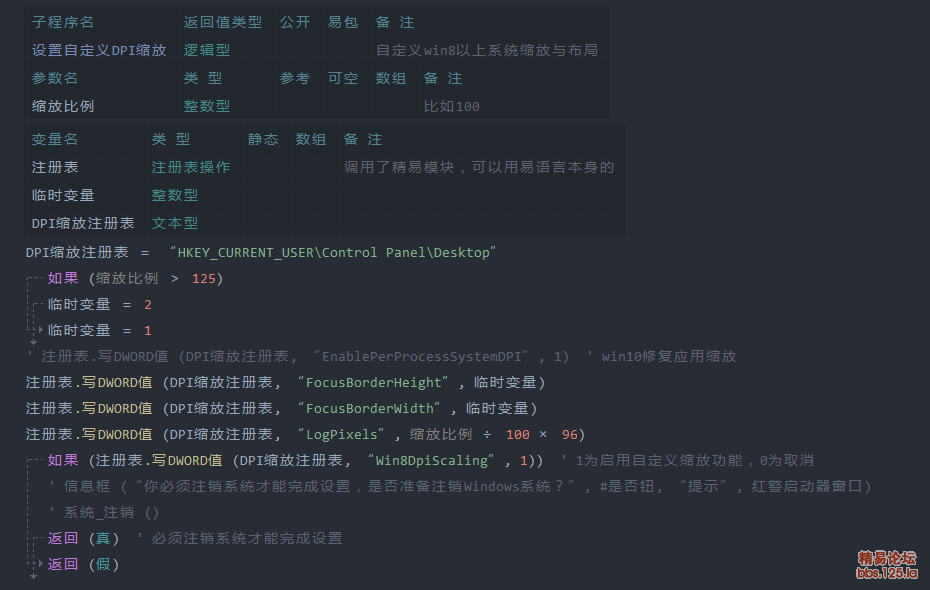This screenshot has height=590, width=930.
Task: Click the 参数名 header cell
Action: click(55, 78)
